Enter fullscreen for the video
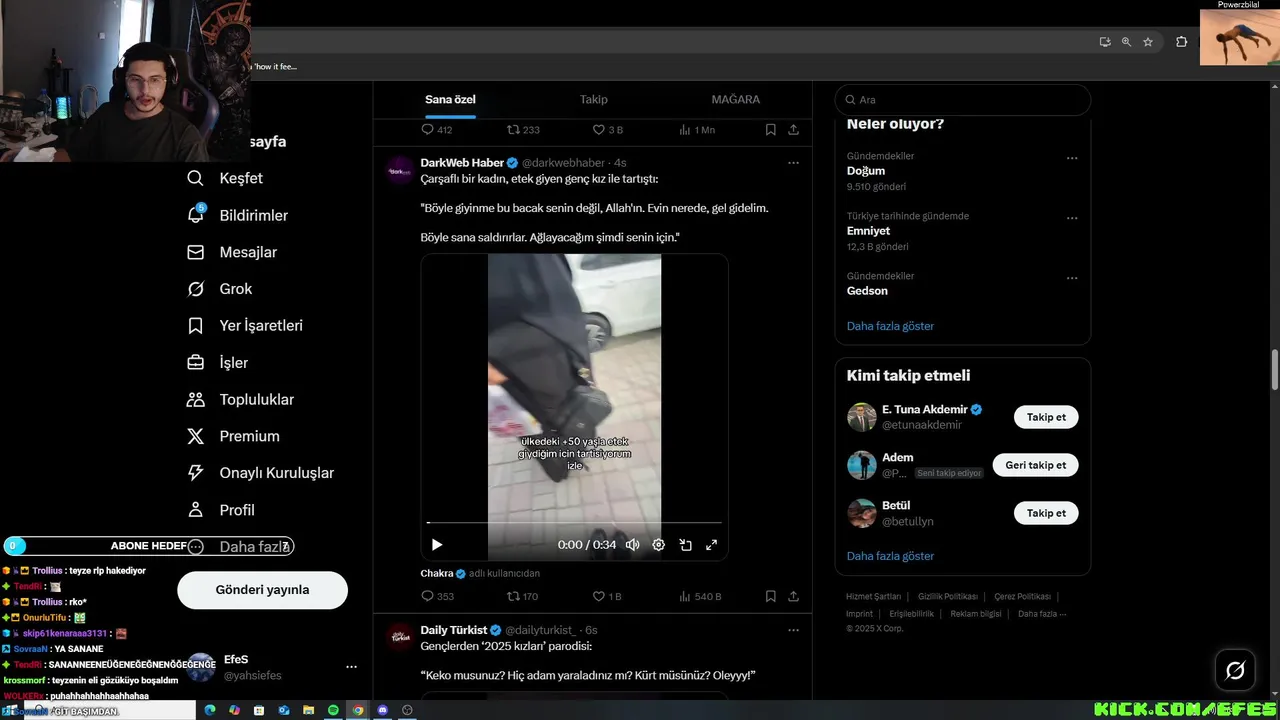Screen dimensions: 1280x720 (x=711, y=545)
